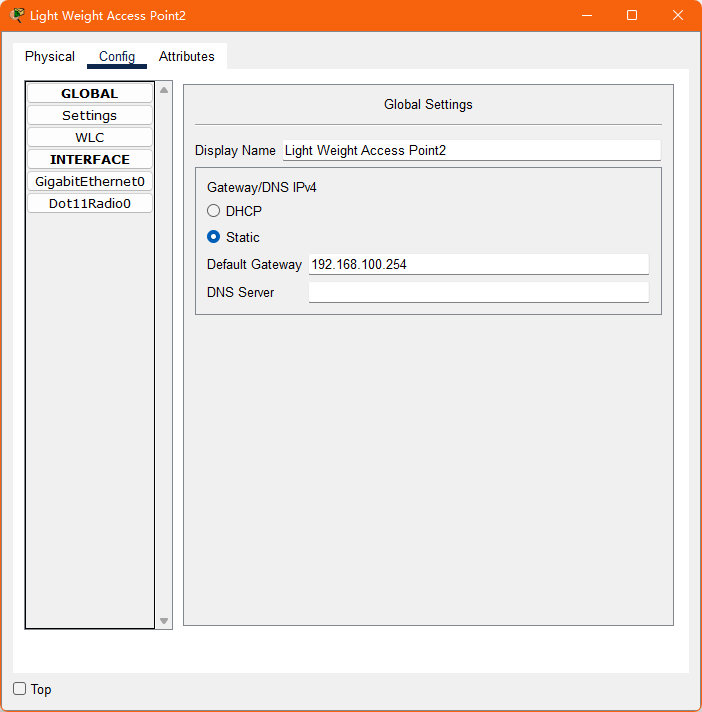Click the sidebar scroll down arrow
This screenshot has width=702, height=712.
tap(164, 621)
